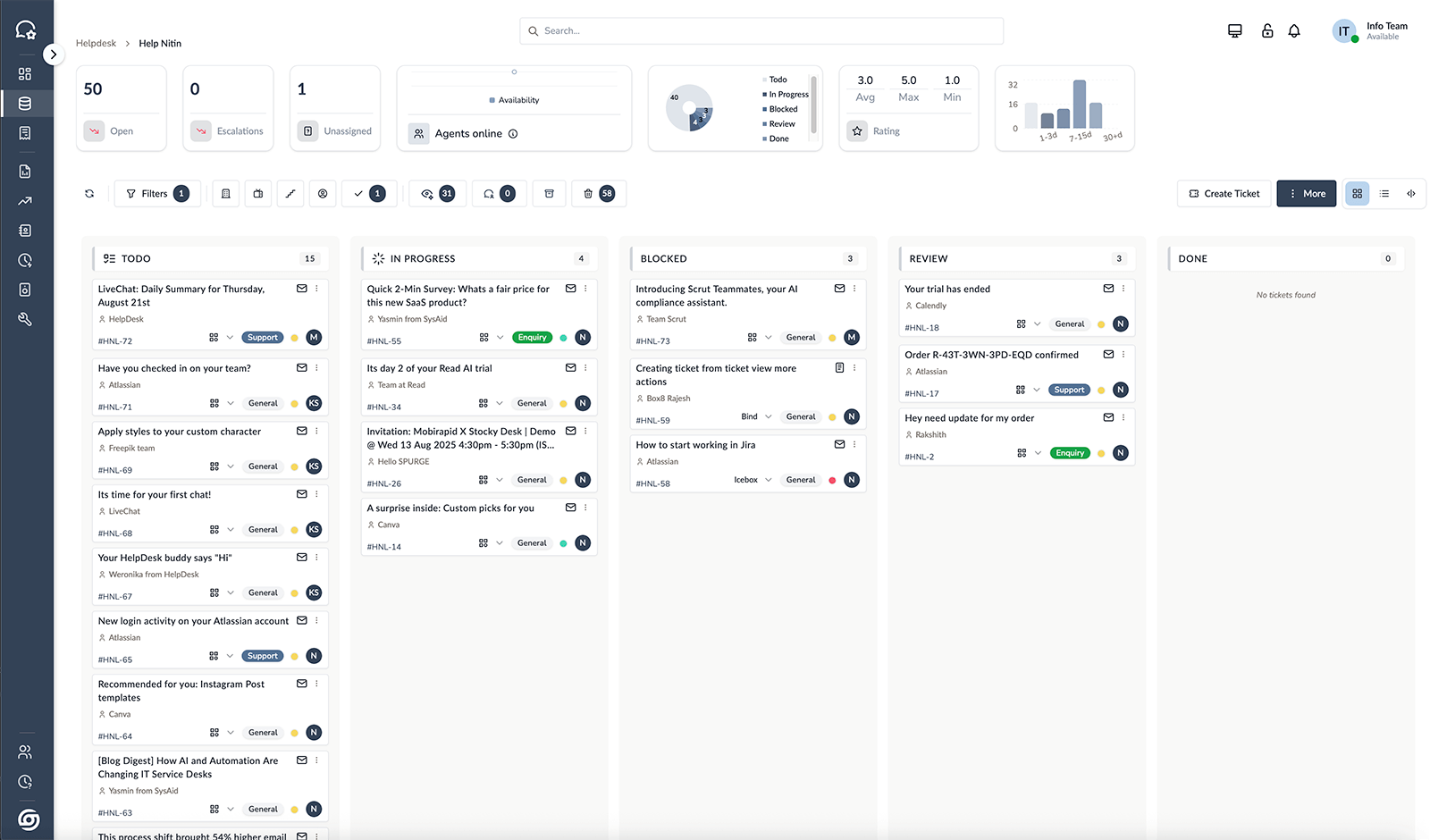This screenshot has width=1430, height=840.
Task: Open the Info Team profile menu
Action: coord(1370,31)
